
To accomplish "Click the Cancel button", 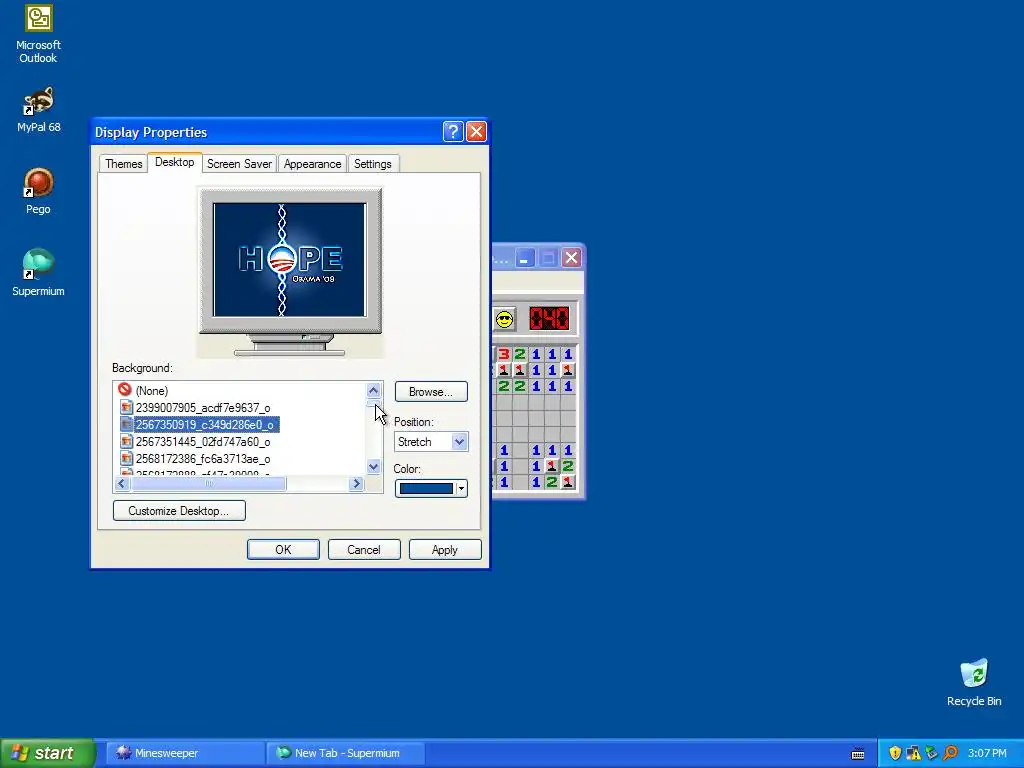I will click(x=364, y=550).
